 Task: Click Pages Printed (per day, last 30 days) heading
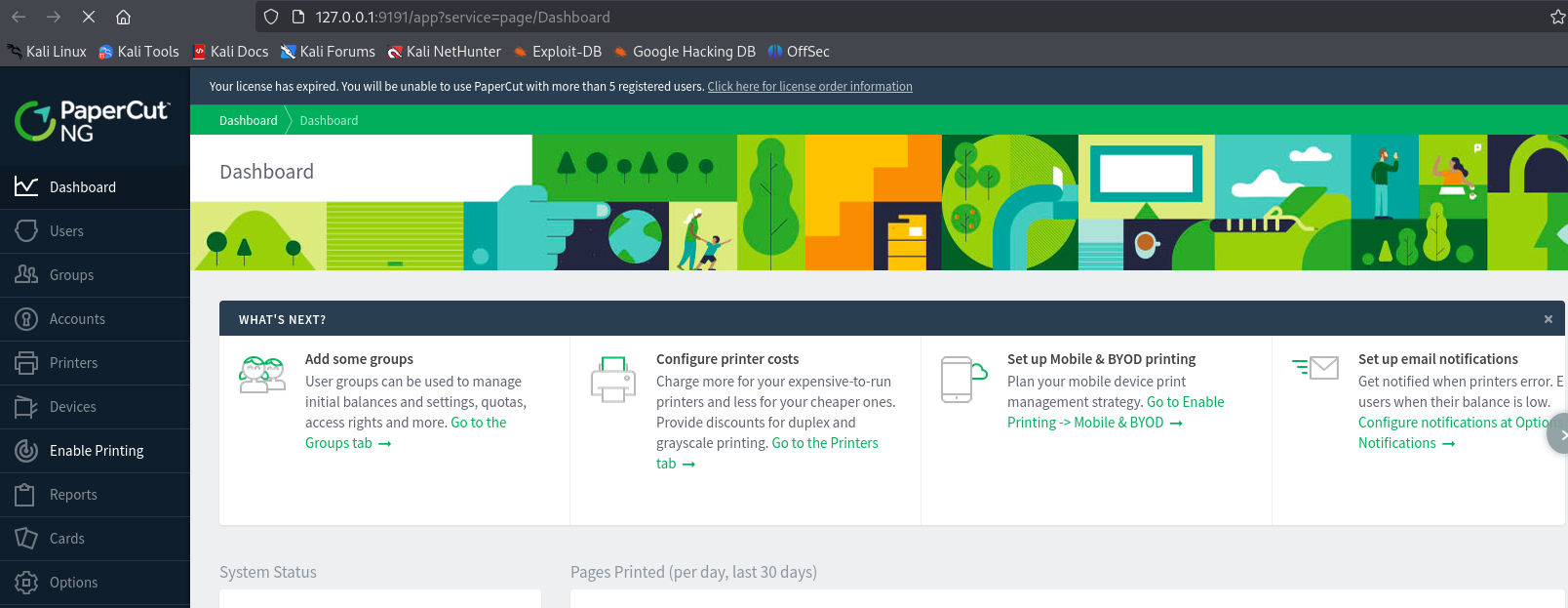click(693, 572)
